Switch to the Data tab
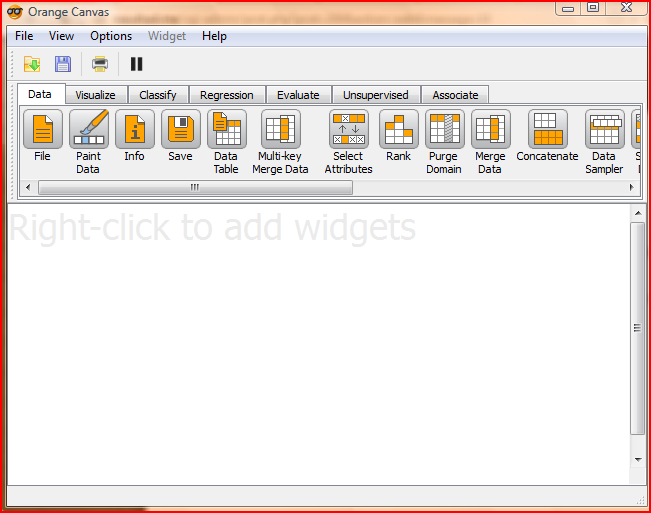Screen dimensions: 651x513 click(x=40, y=94)
